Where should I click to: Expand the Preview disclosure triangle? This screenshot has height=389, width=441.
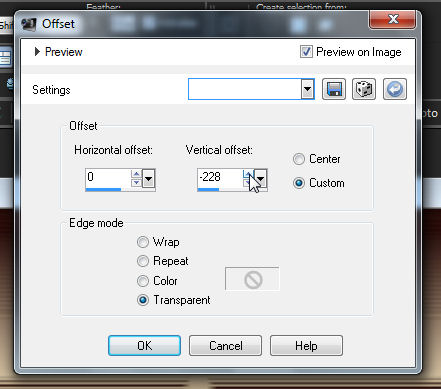pos(37,52)
